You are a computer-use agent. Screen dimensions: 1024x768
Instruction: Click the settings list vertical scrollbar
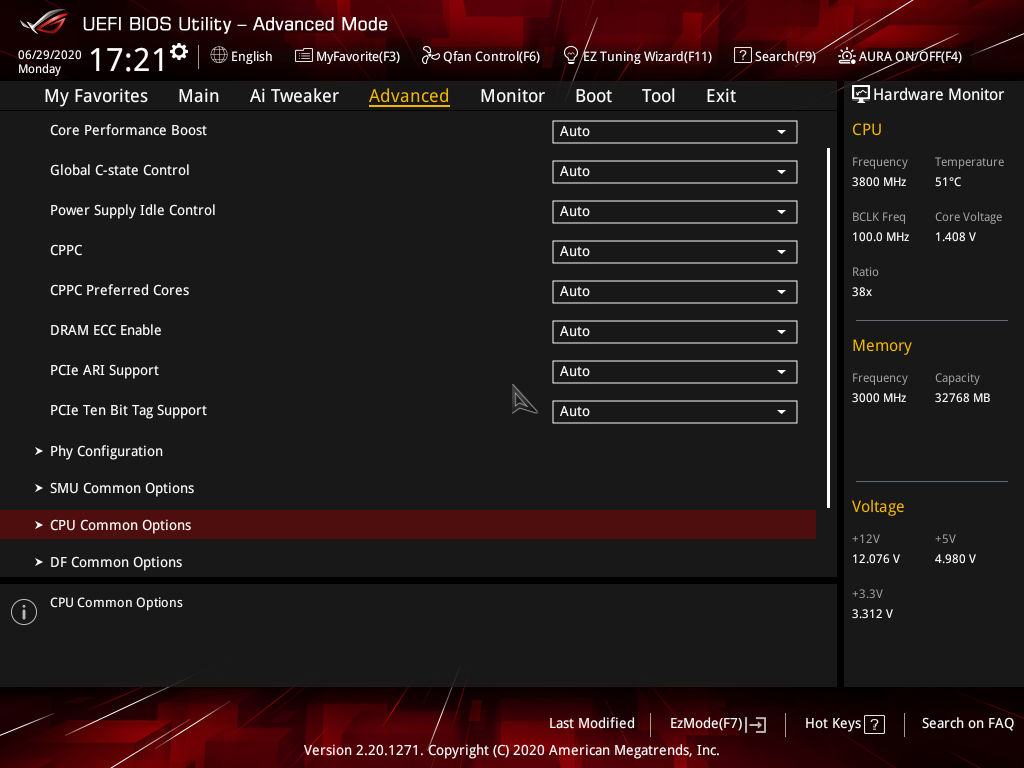coord(828,328)
